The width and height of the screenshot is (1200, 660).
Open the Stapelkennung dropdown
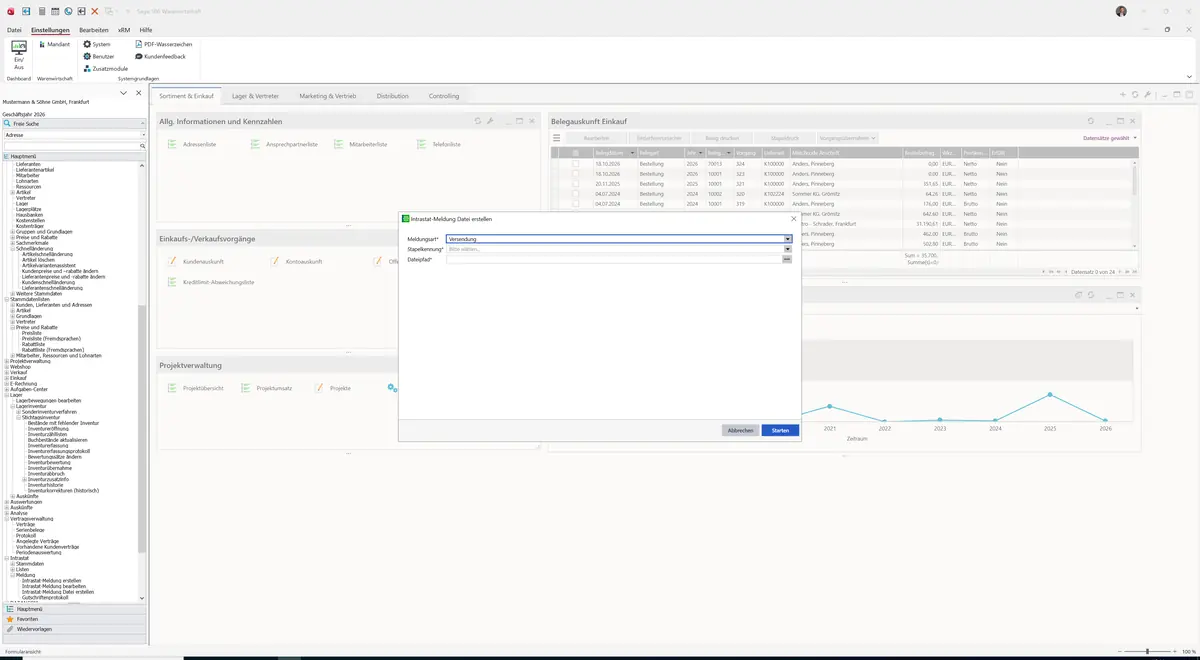coord(788,249)
